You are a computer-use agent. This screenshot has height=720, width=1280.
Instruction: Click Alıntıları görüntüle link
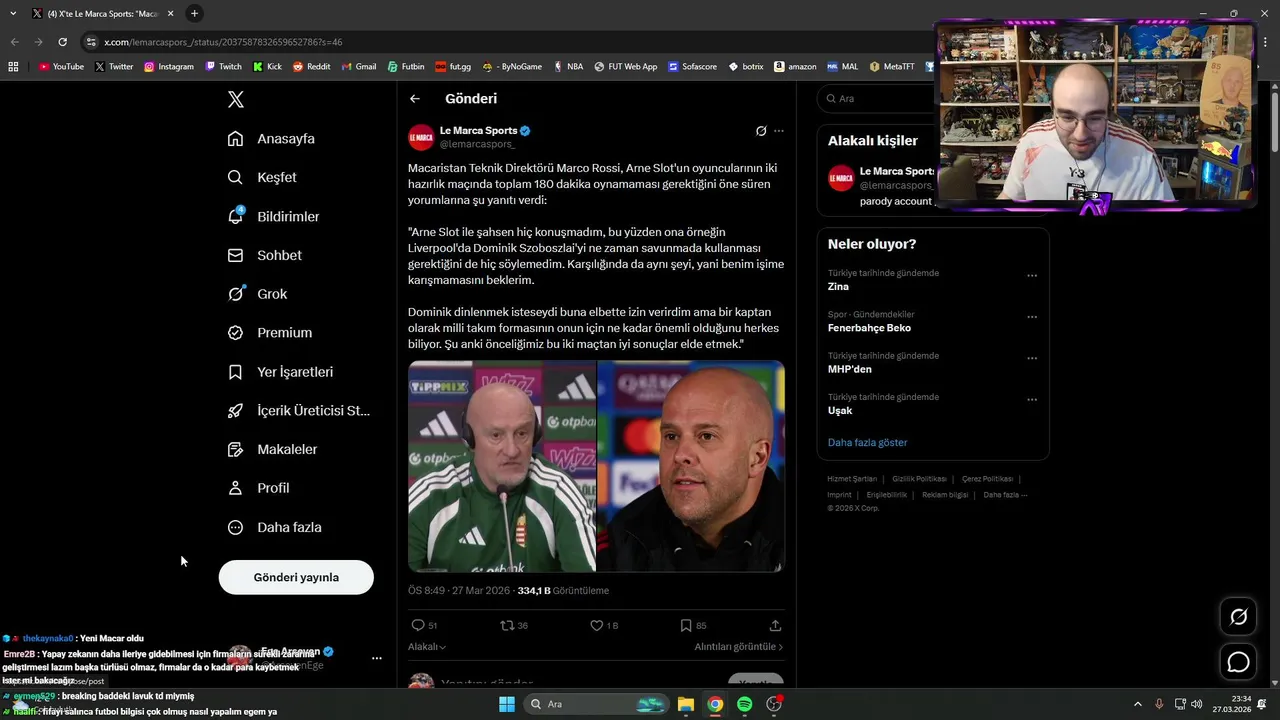pyautogui.click(x=739, y=647)
